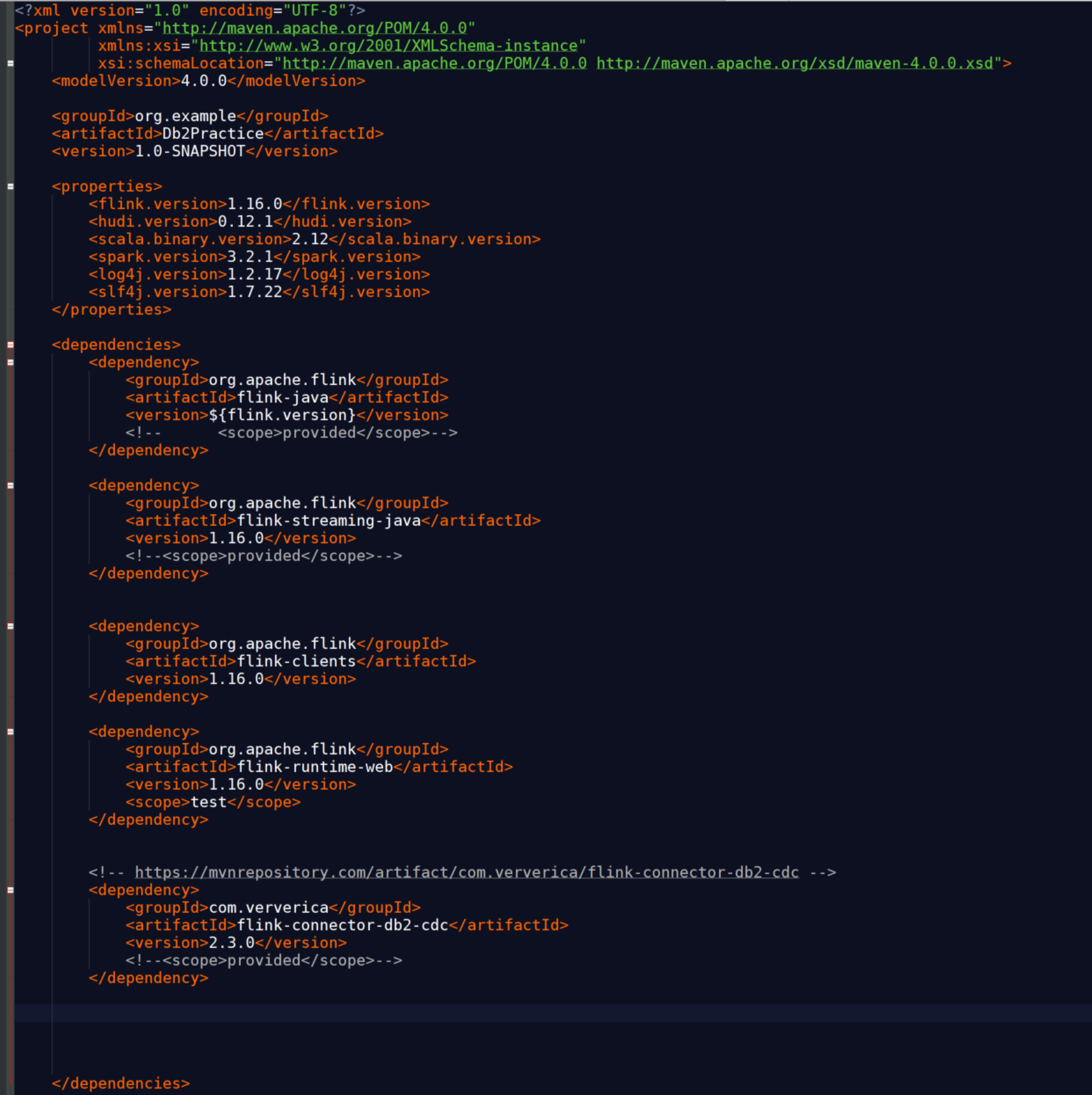Open the maven-4.0.0.xsd schema link
The image size is (1092, 1095).
coord(794,63)
